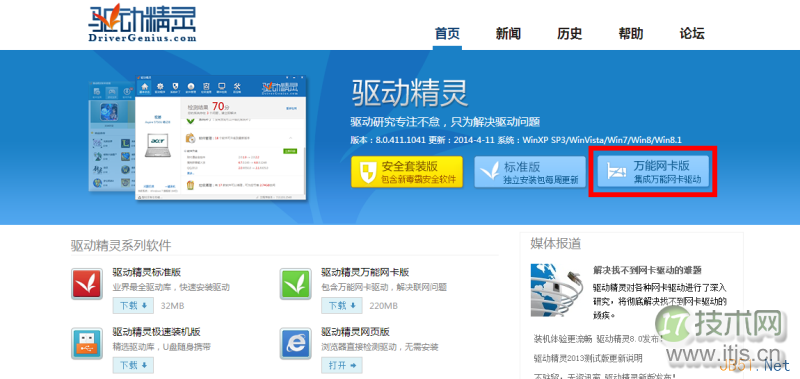Image resolution: width=800 pixels, height=379 pixels.
Task: Open the 新闻 navigation tab
Action: click(x=508, y=34)
